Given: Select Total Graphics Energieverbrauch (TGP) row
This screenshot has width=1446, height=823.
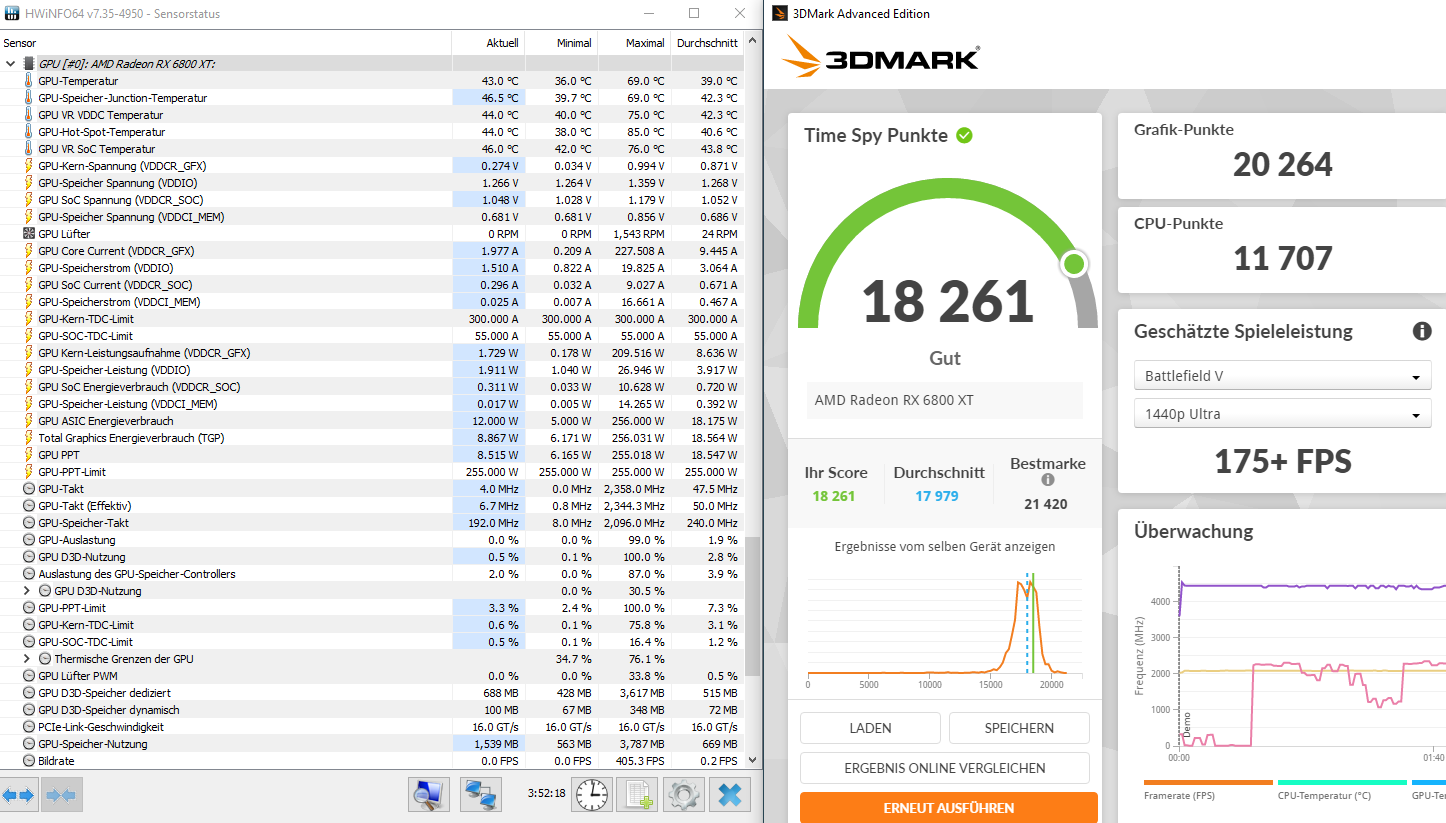Looking at the screenshot, I should click(372, 438).
